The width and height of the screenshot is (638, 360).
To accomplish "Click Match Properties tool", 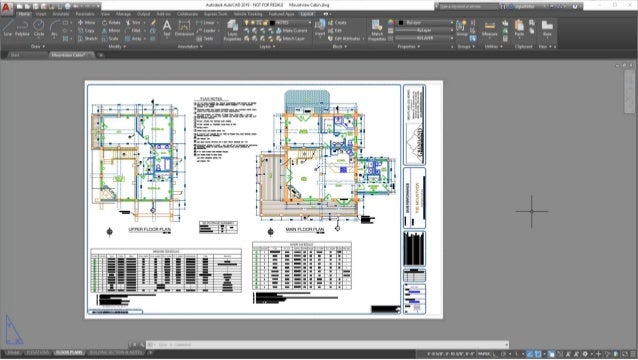I will pyautogui.click(x=377, y=31).
